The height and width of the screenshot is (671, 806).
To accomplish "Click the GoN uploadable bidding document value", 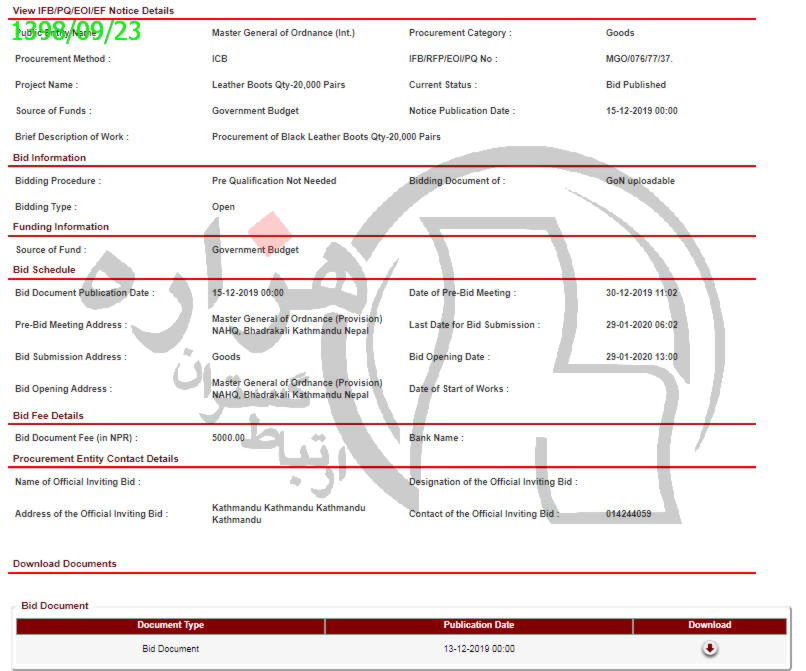I will coord(640,181).
